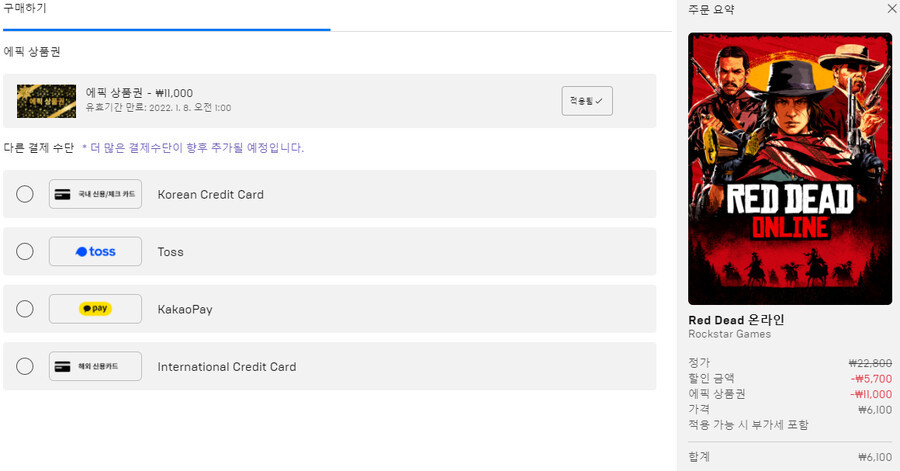Image resolution: width=900 pixels, height=471 pixels.
Task: Click the Rockstar Games publisher name
Action: click(730, 334)
